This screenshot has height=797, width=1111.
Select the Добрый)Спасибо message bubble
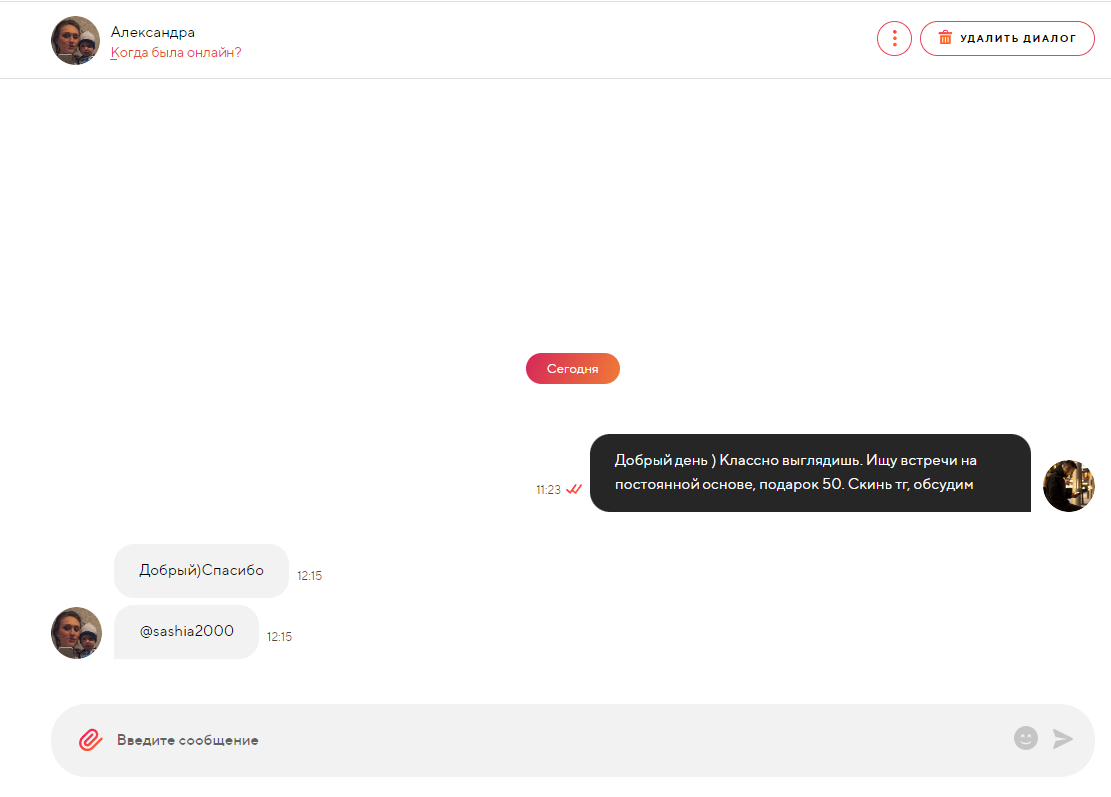[201, 570]
